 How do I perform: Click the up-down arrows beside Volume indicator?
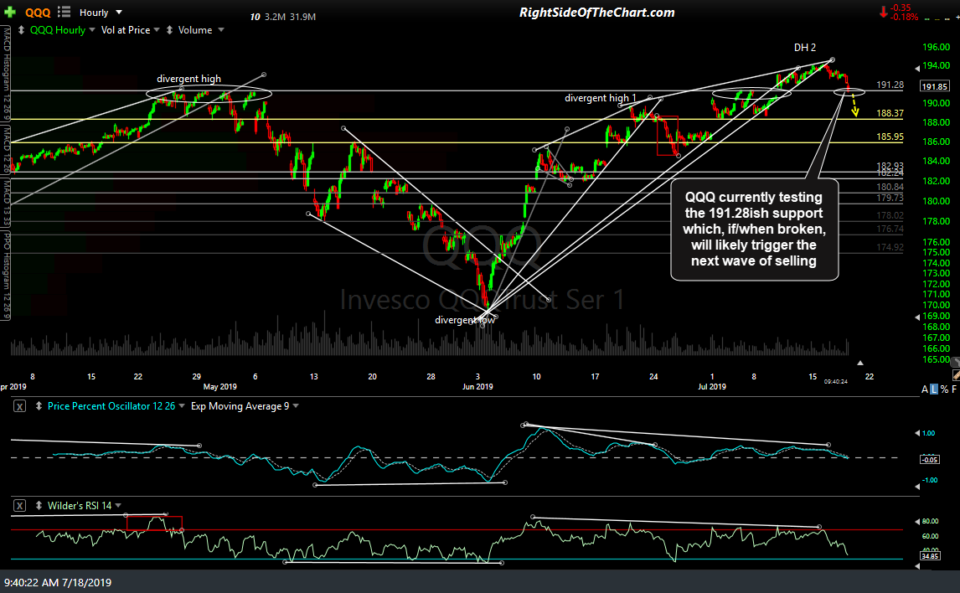171,29
